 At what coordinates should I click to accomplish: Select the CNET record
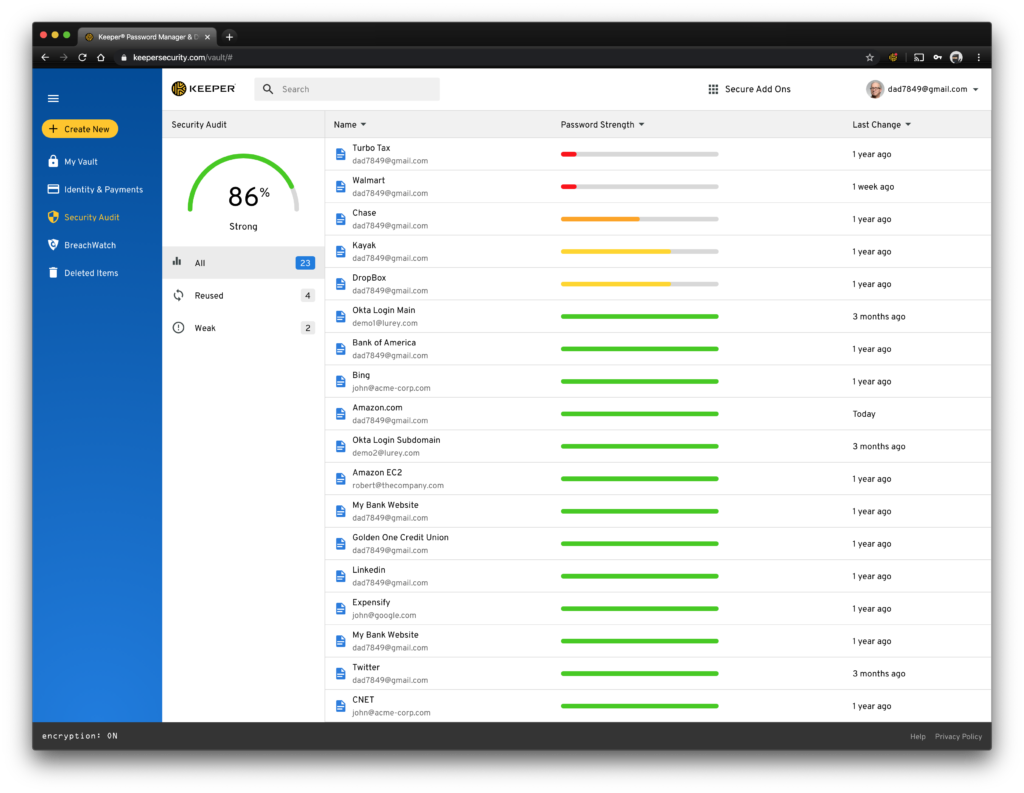tap(658, 706)
